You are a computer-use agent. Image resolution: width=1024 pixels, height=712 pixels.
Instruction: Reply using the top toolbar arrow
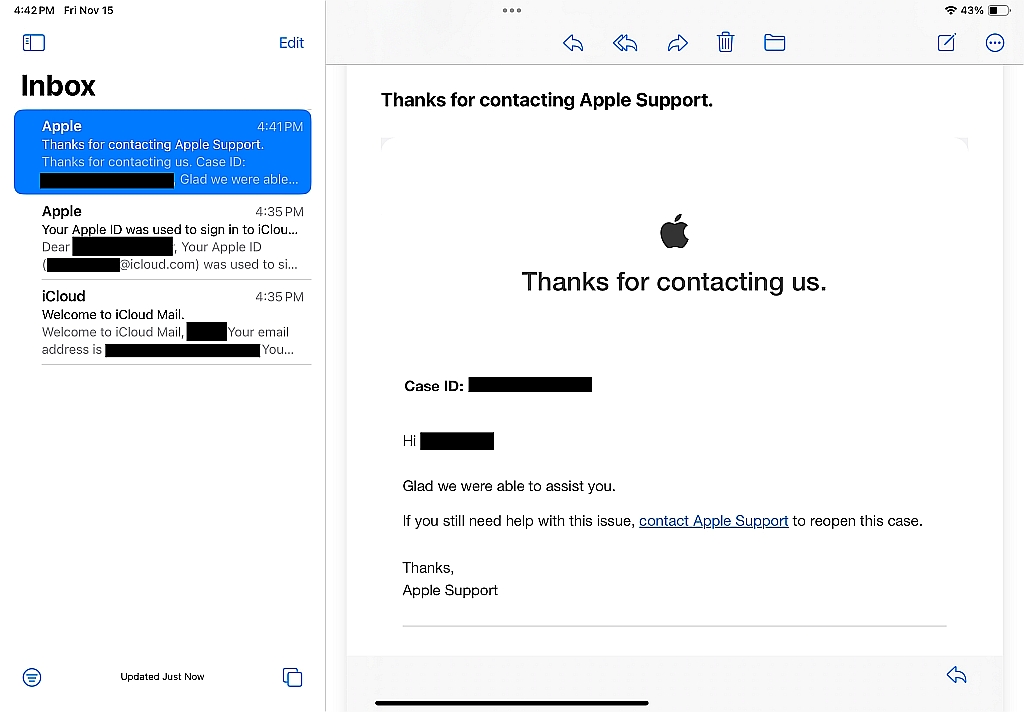coord(573,43)
